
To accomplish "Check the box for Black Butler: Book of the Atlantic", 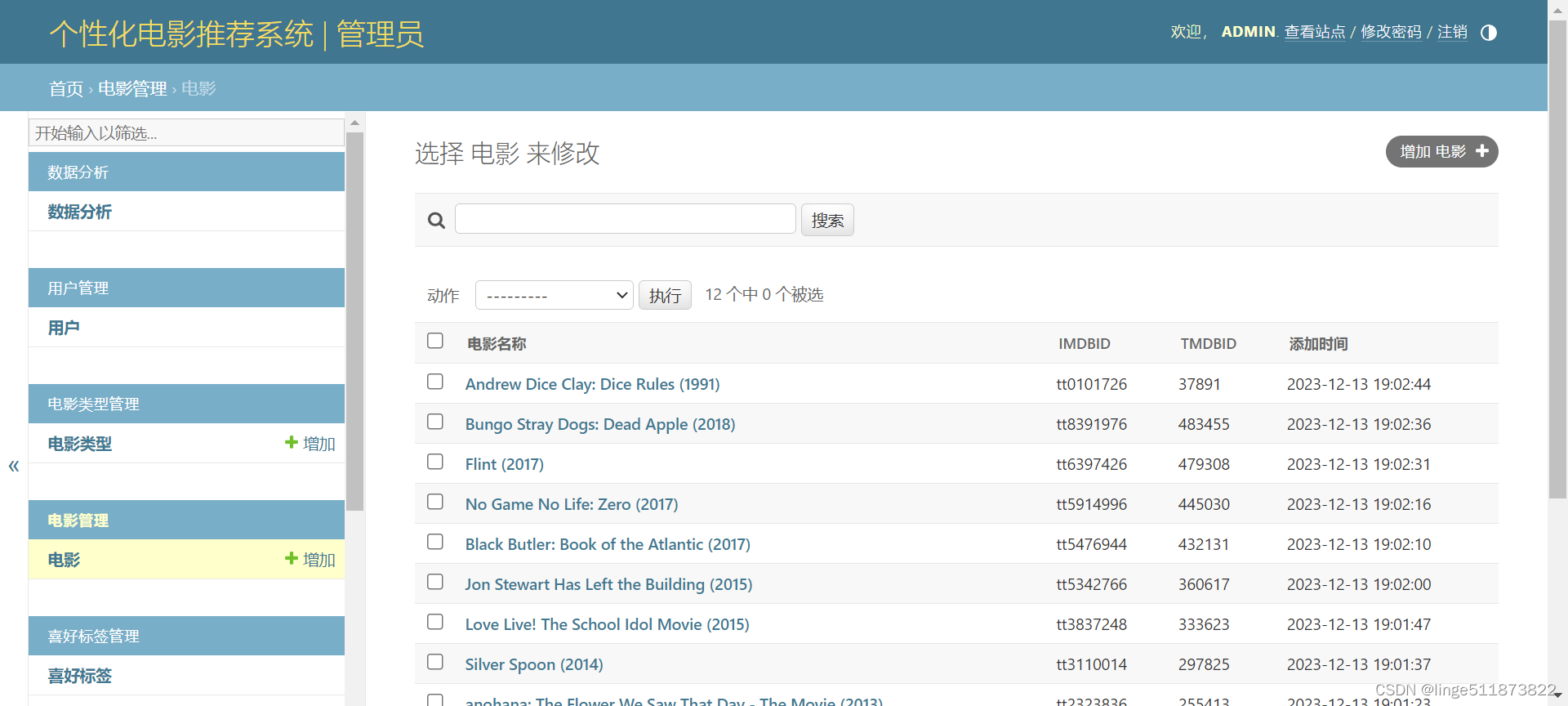I will 435,542.
